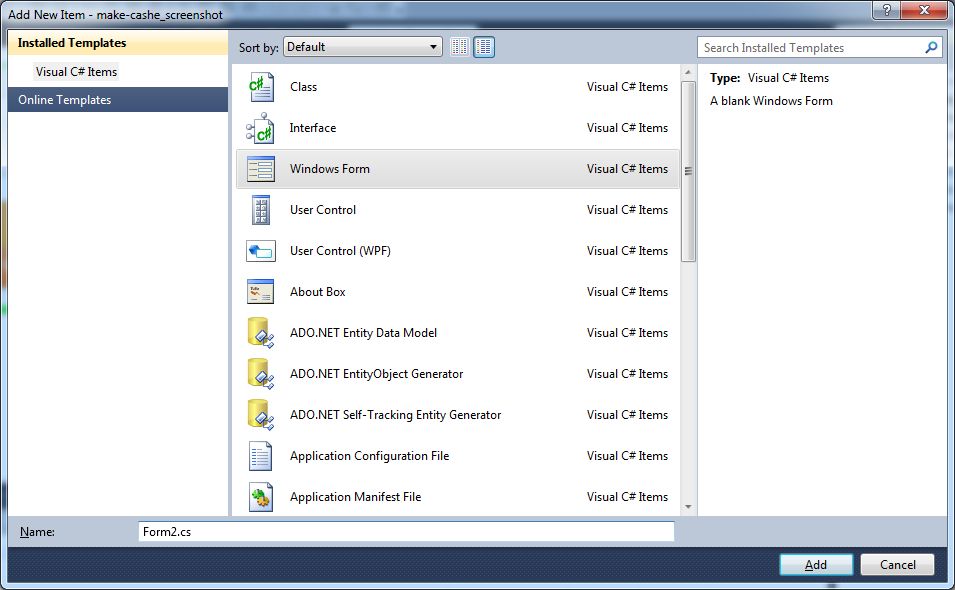The image size is (955, 590).
Task: Click the Search Installed Templates box
Action: (810, 47)
